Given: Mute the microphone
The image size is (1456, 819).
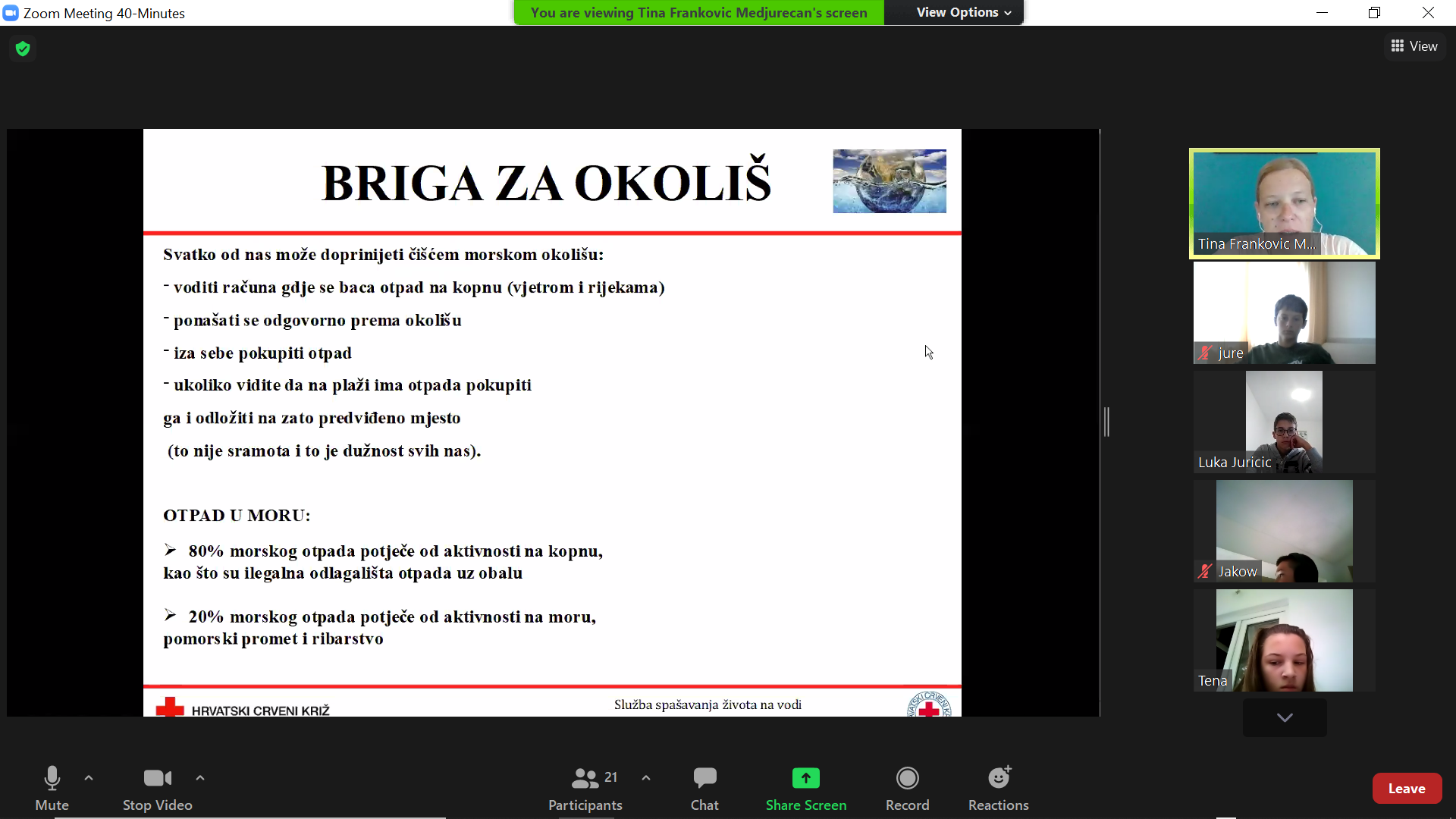Looking at the screenshot, I should tap(52, 789).
